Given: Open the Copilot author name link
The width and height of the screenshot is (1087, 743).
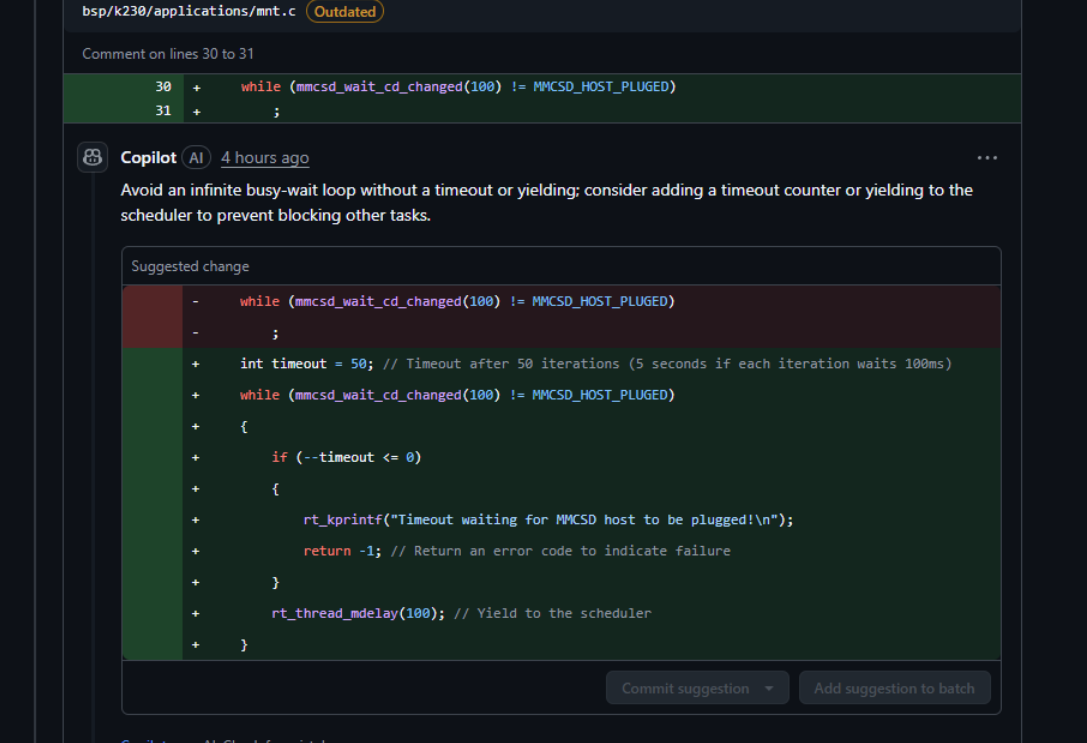Looking at the screenshot, I should (x=148, y=158).
